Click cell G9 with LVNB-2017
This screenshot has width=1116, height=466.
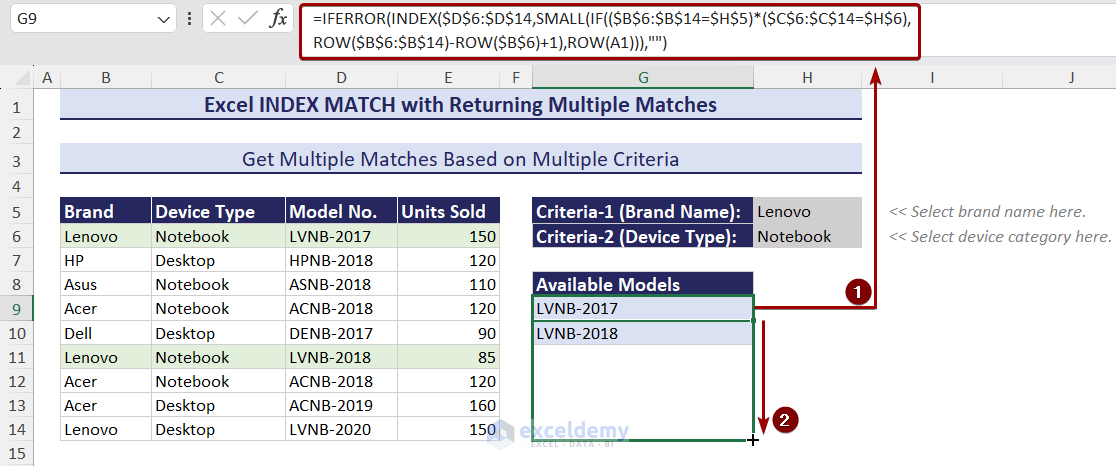[x=643, y=309]
